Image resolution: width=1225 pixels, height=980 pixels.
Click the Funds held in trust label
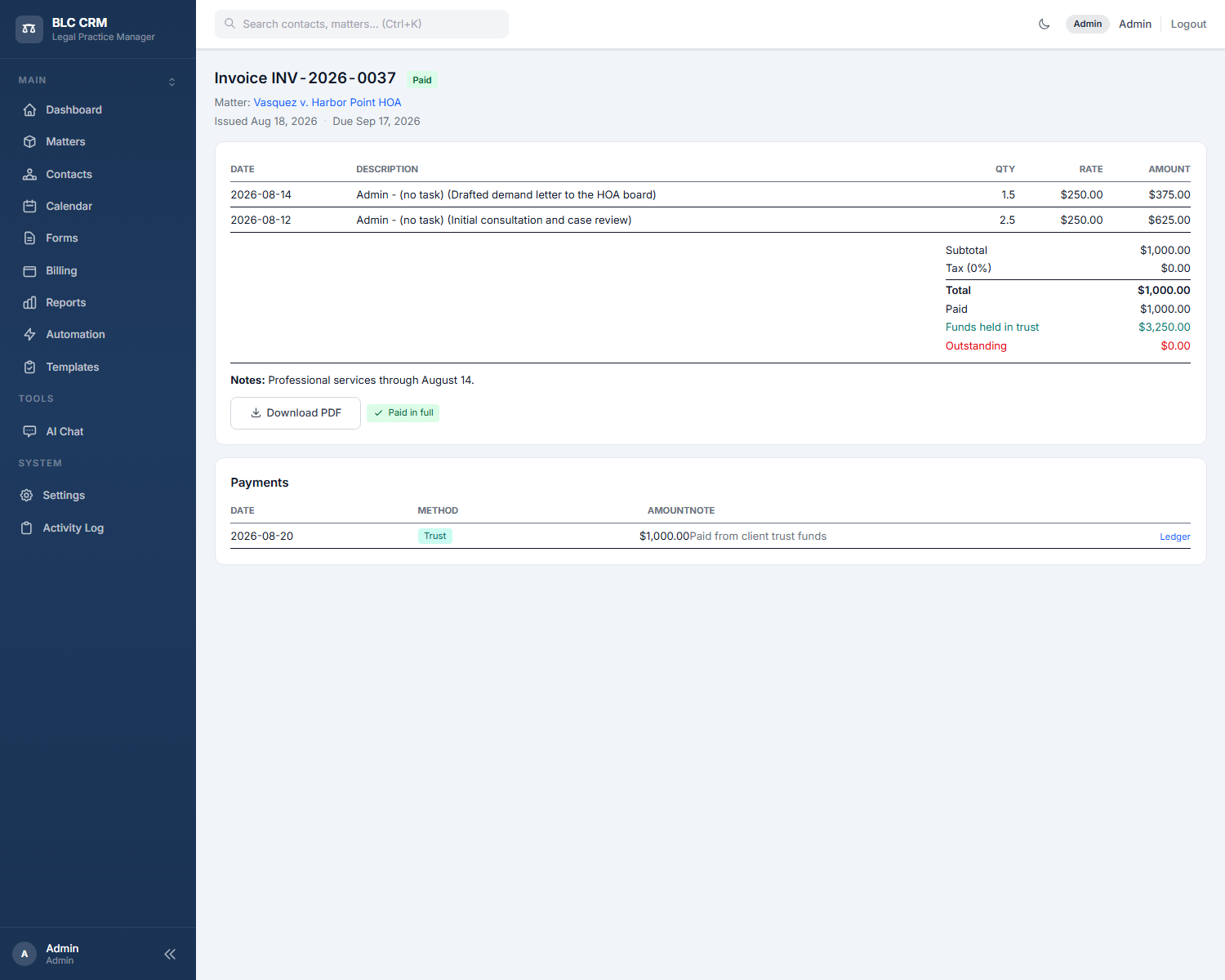coord(992,327)
